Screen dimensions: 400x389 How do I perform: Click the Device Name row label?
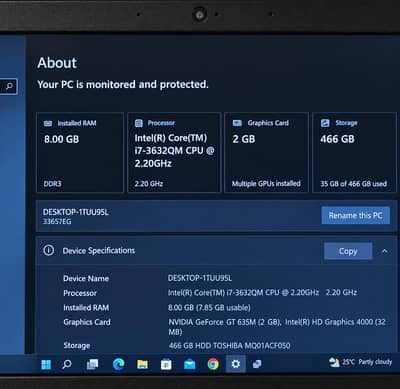point(86,278)
